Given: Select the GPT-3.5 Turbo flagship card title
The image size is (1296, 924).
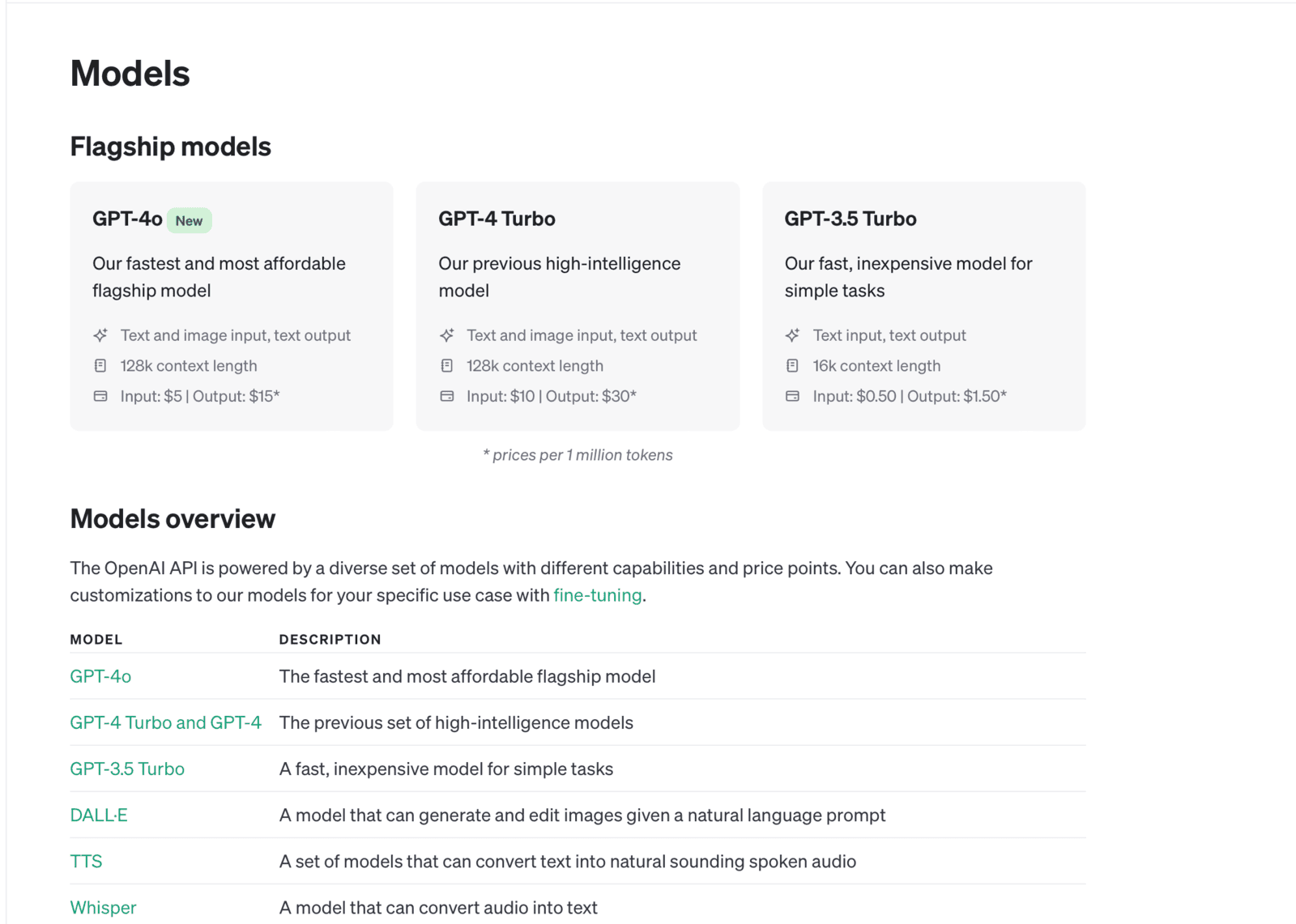Looking at the screenshot, I should point(850,219).
